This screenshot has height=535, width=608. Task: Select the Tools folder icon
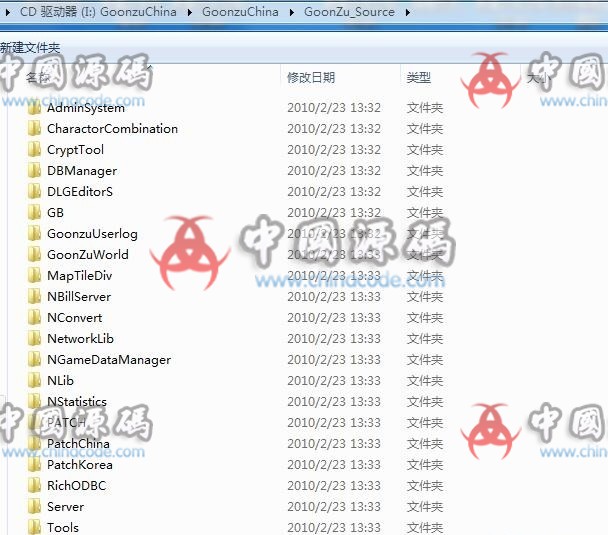34,527
